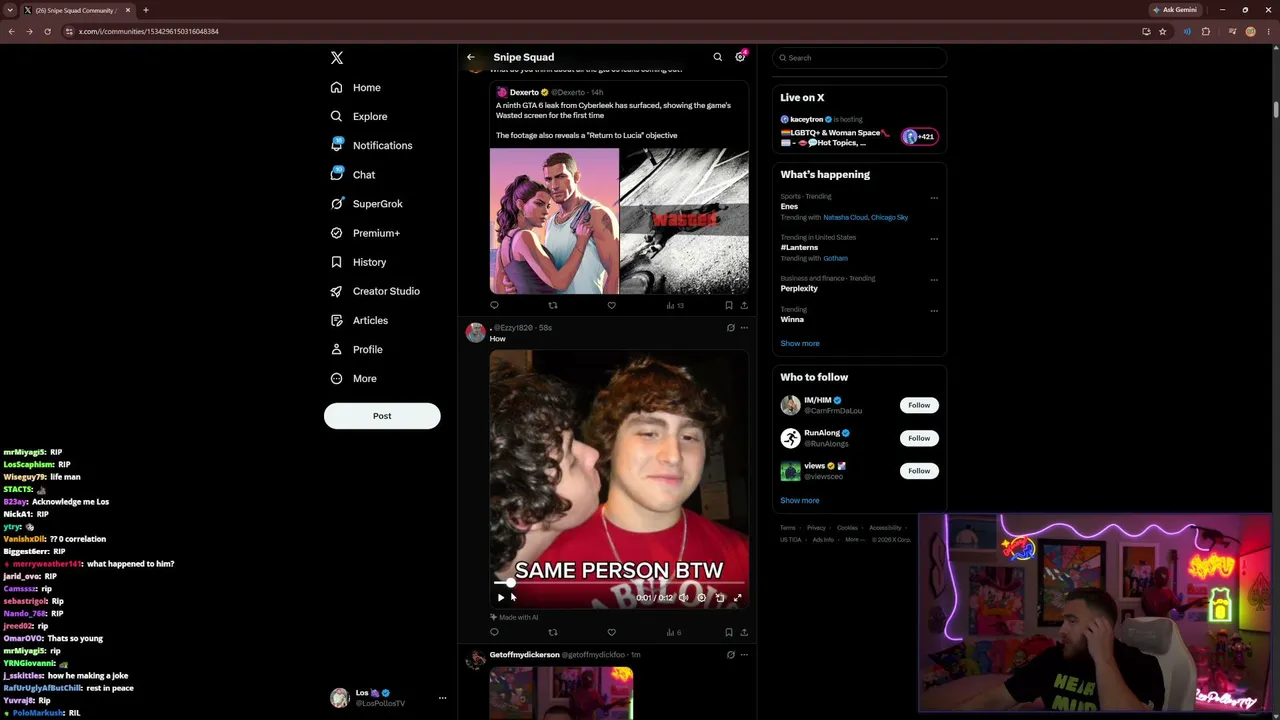Follow the IM/HIM account
The width and height of the screenshot is (1280, 720).
click(x=919, y=405)
